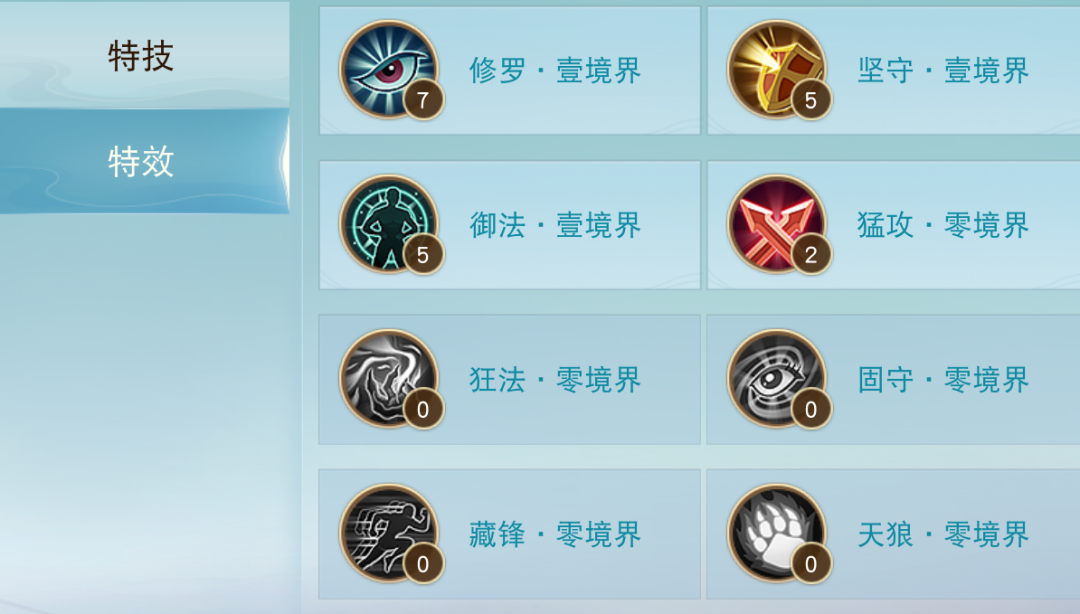This screenshot has height=614, width=1080.
Task: Click the 固守 grey eye icon
Action: (777, 378)
